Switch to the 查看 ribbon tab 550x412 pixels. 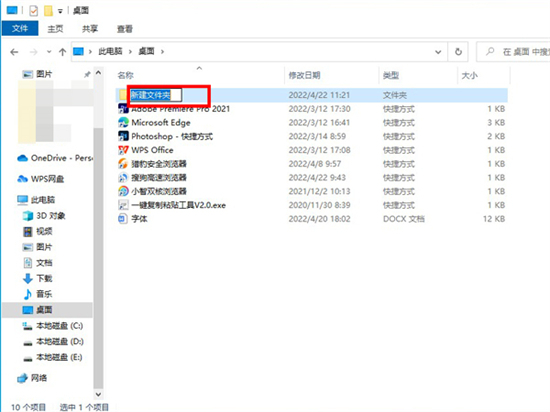(x=125, y=29)
